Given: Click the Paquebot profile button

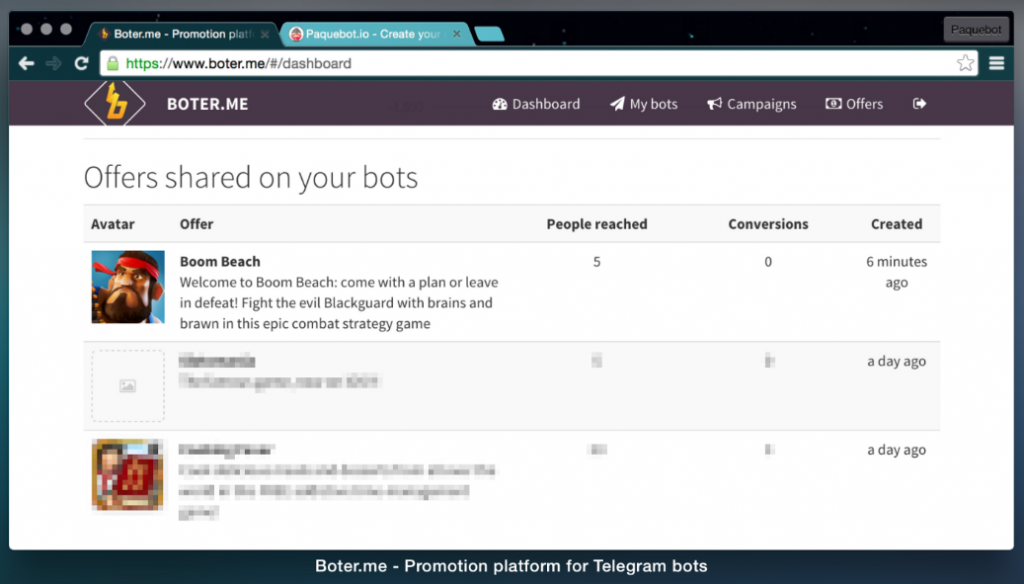Looking at the screenshot, I should pyautogui.click(x=976, y=29).
